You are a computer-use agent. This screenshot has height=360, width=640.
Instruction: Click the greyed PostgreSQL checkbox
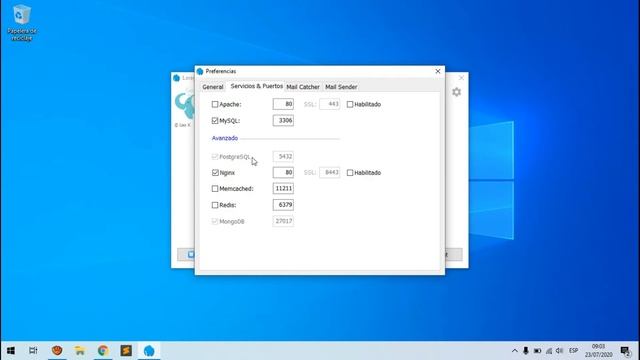tap(215, 156)
